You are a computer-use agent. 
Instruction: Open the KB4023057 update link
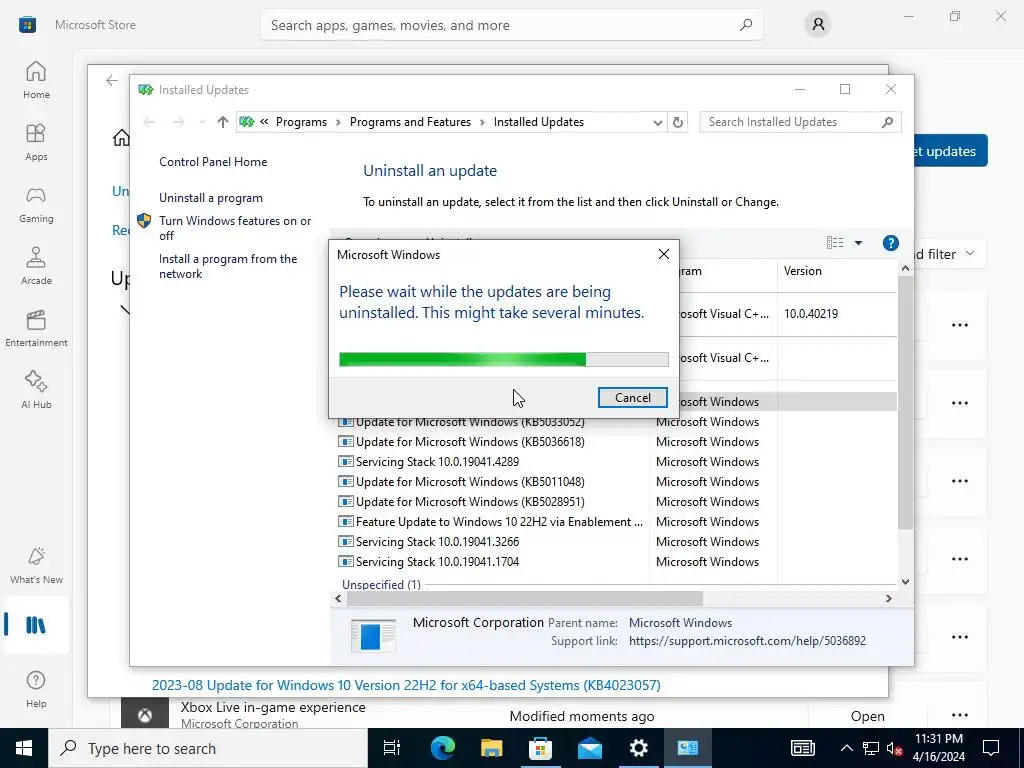(x=406, y=685)
